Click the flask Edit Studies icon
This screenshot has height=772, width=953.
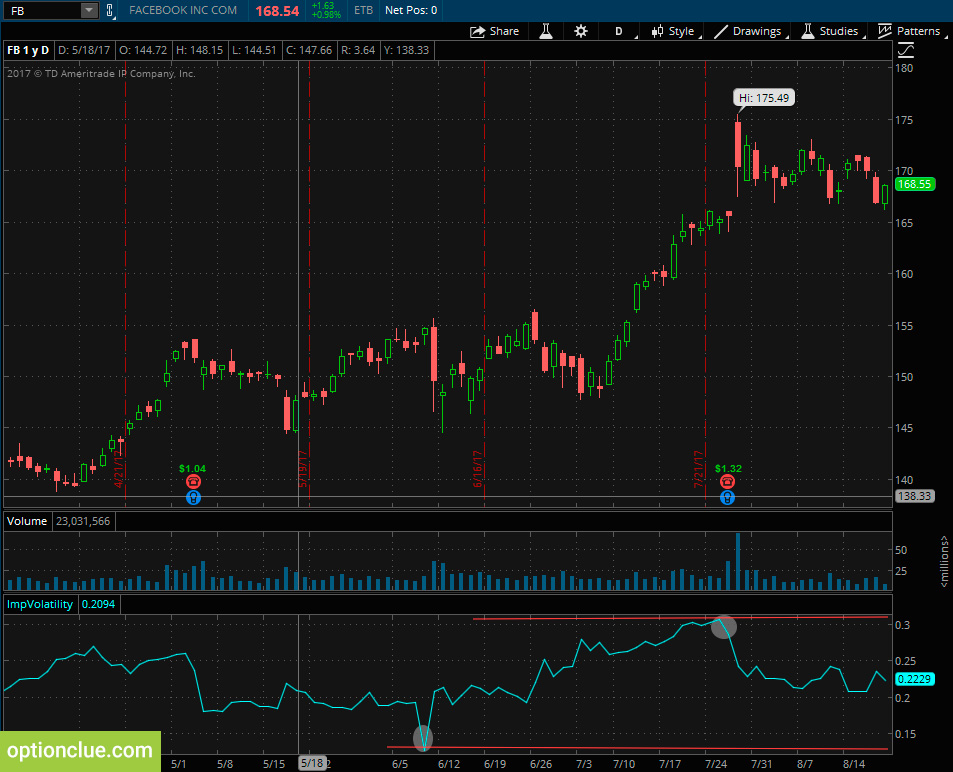click(x=546, y=31)
